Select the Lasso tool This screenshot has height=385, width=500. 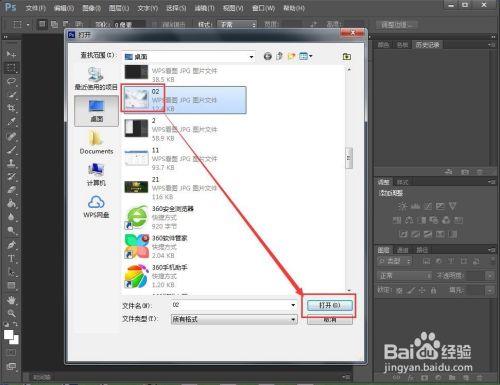(11, 81)
